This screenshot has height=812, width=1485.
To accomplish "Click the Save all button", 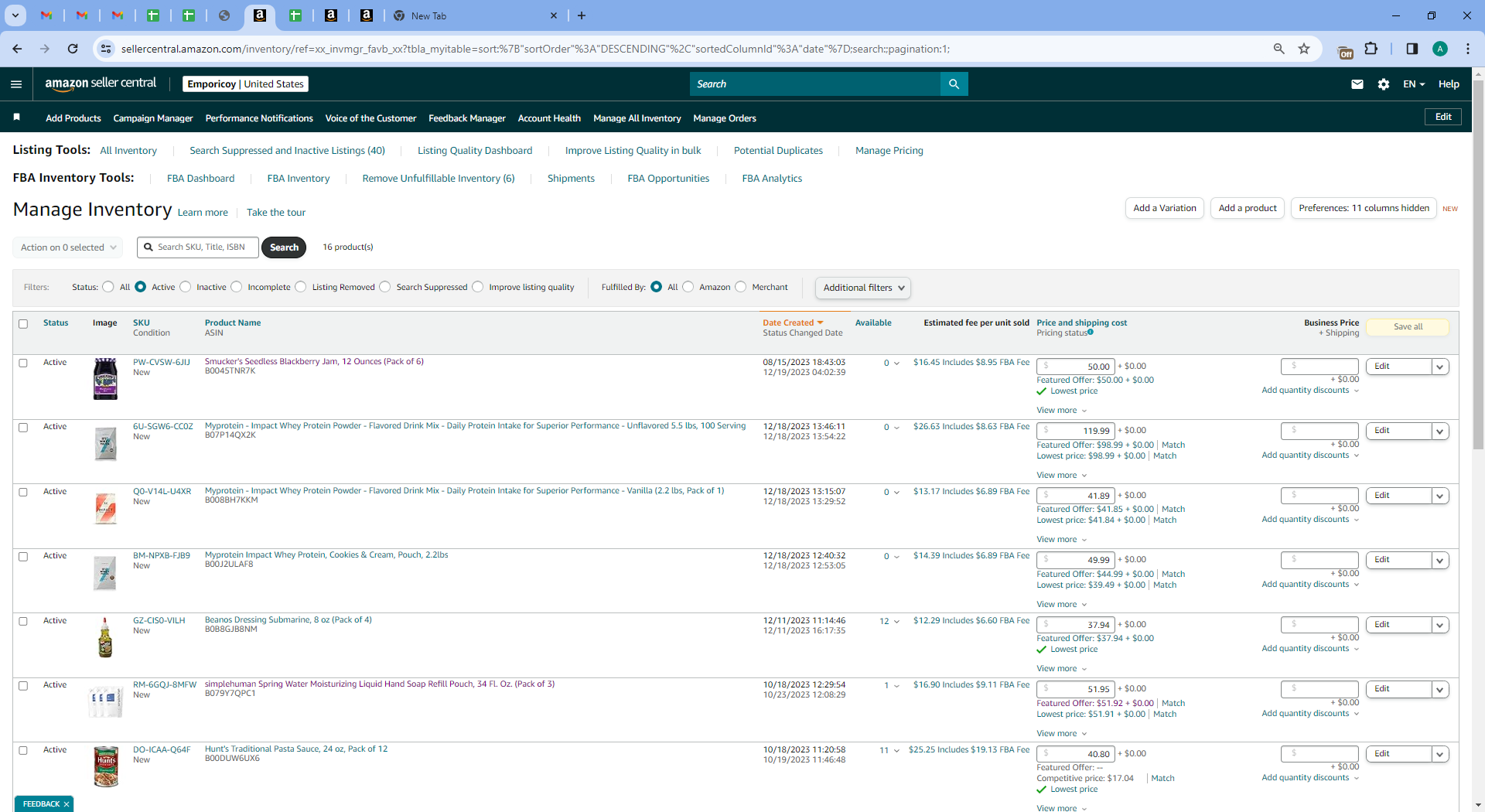I will tap(1408, 327).
